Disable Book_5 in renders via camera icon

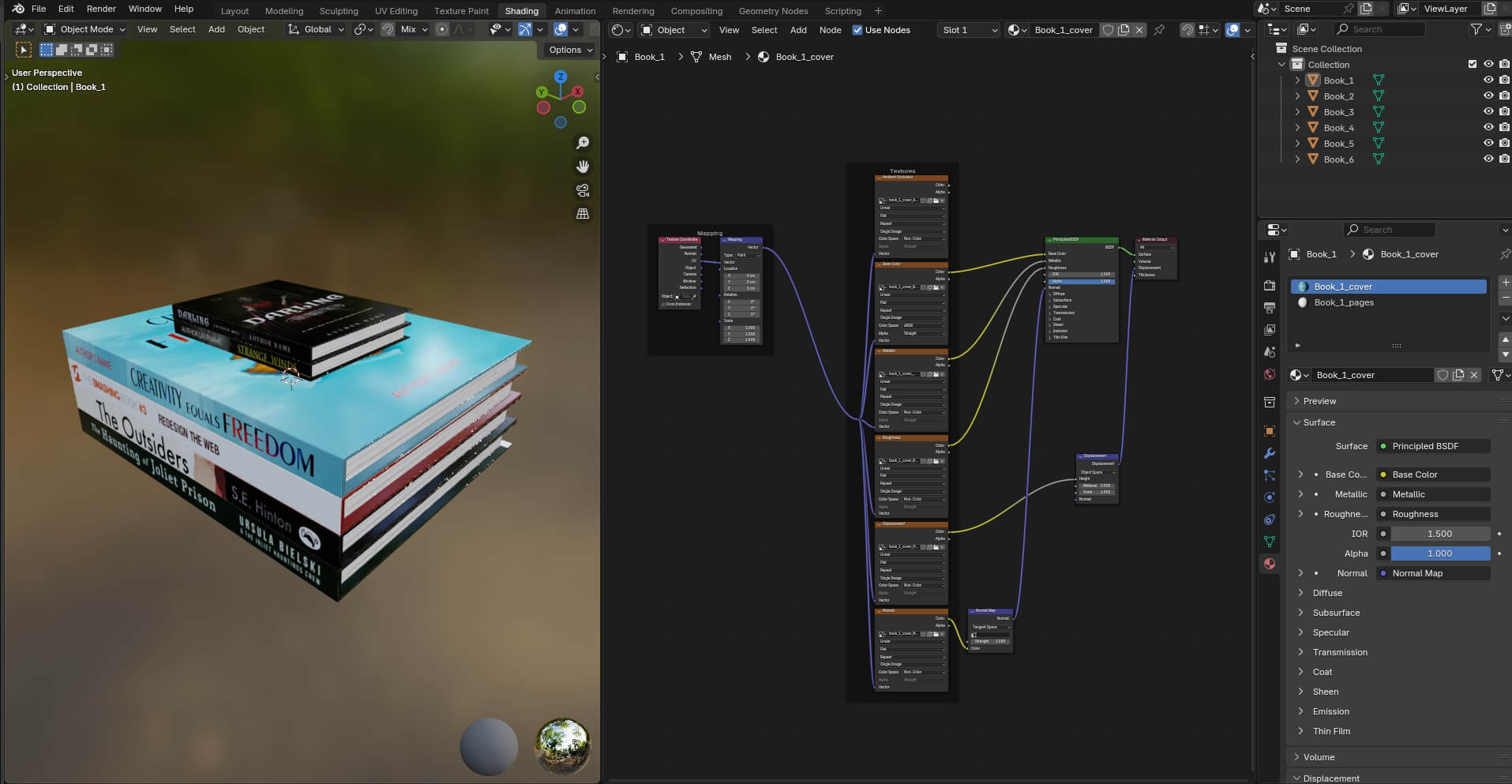[x=1504, y=143]
